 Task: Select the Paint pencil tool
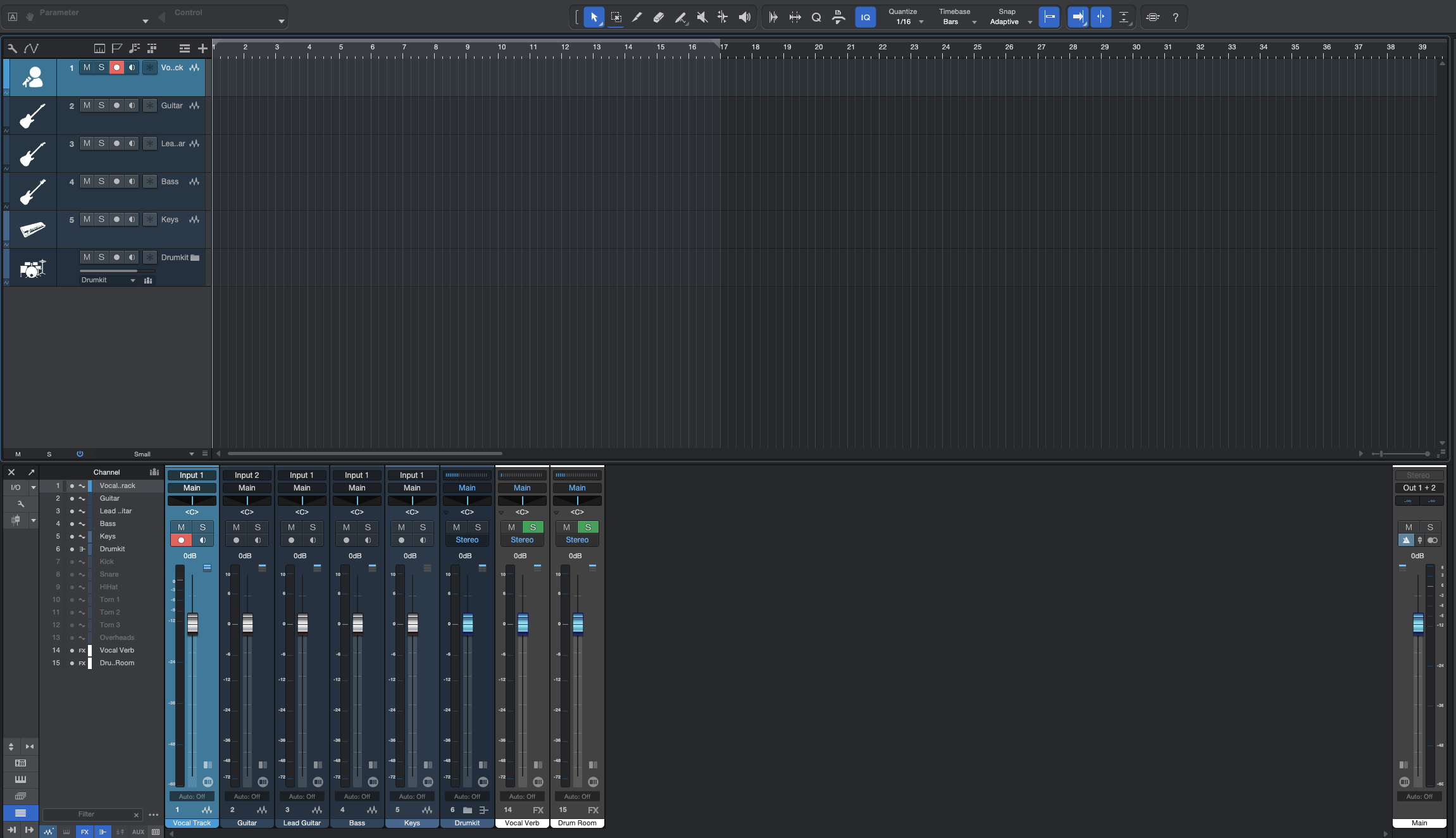pyautogui.click(x=680, y=17)
